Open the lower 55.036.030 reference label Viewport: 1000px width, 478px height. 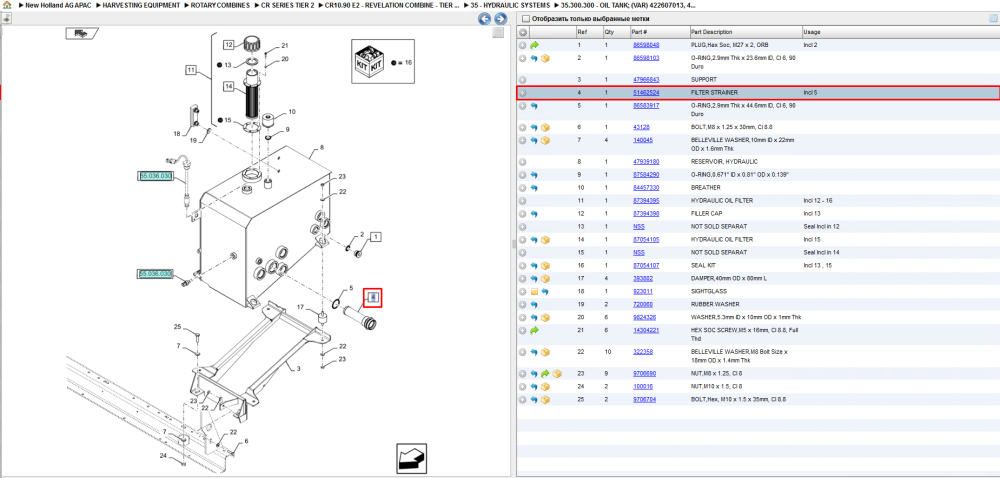[156, 274]
